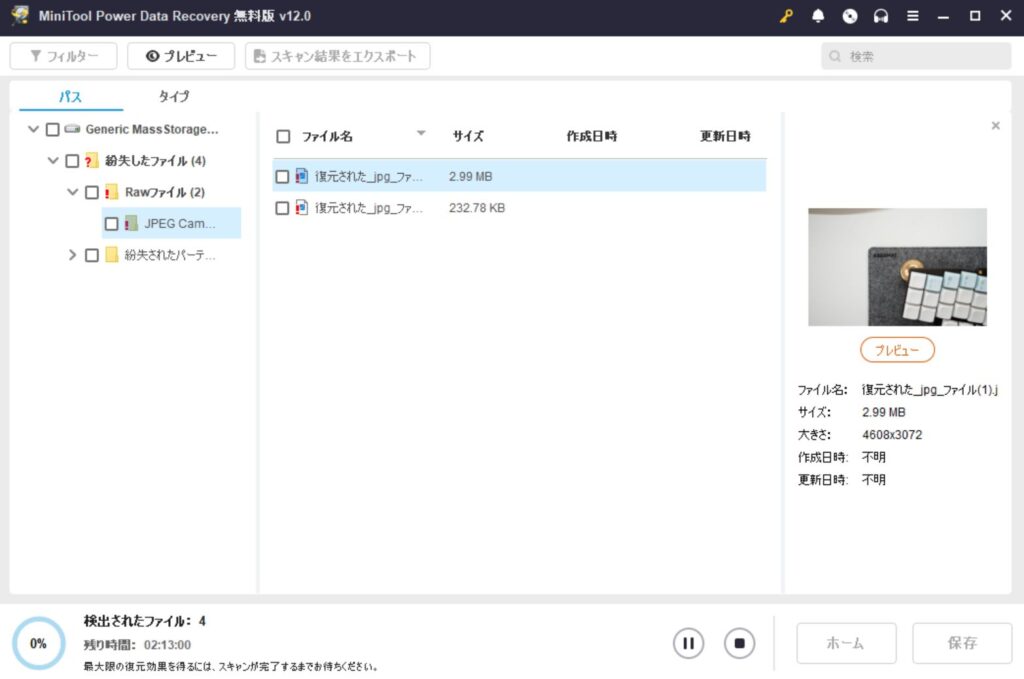Click file name 復元された_jpg_ファイル(1) in details
1024x679 pixels.
tap(930, 390)
